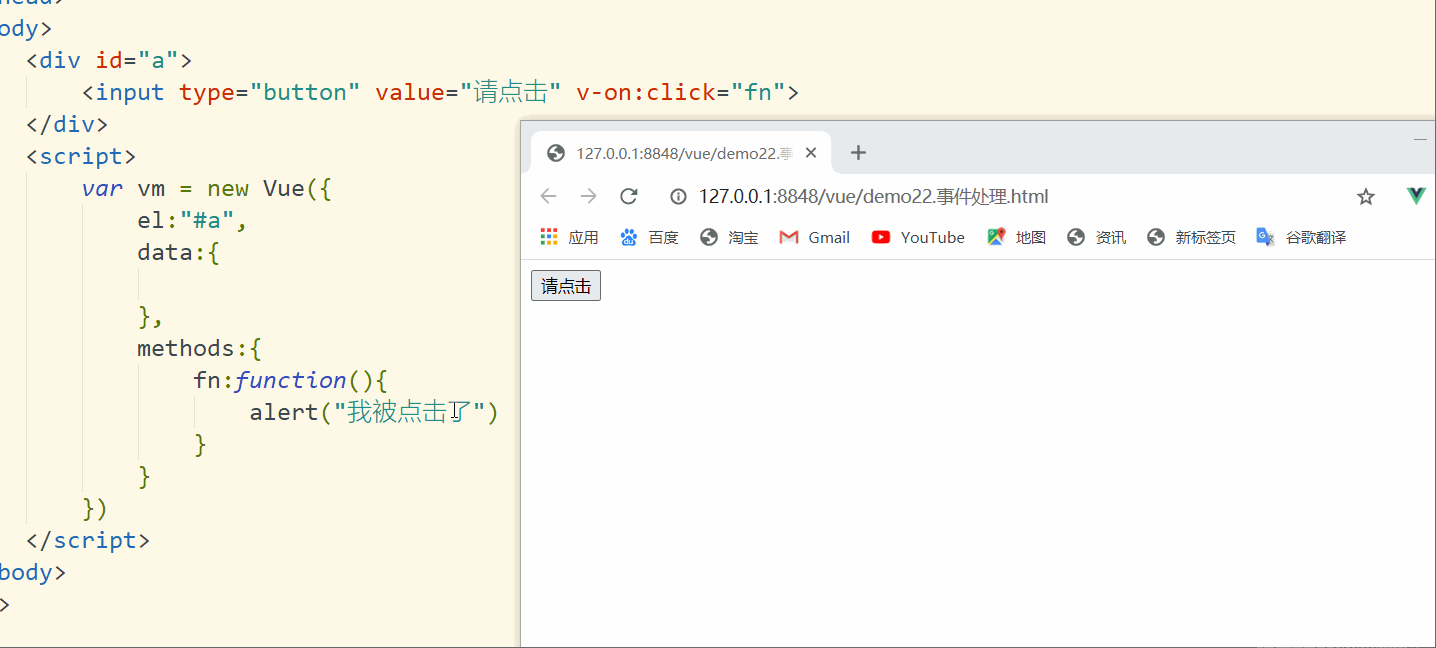Open the 资讯 bookmark
Screen dimensions: 1436x648
coord(1096,237)
